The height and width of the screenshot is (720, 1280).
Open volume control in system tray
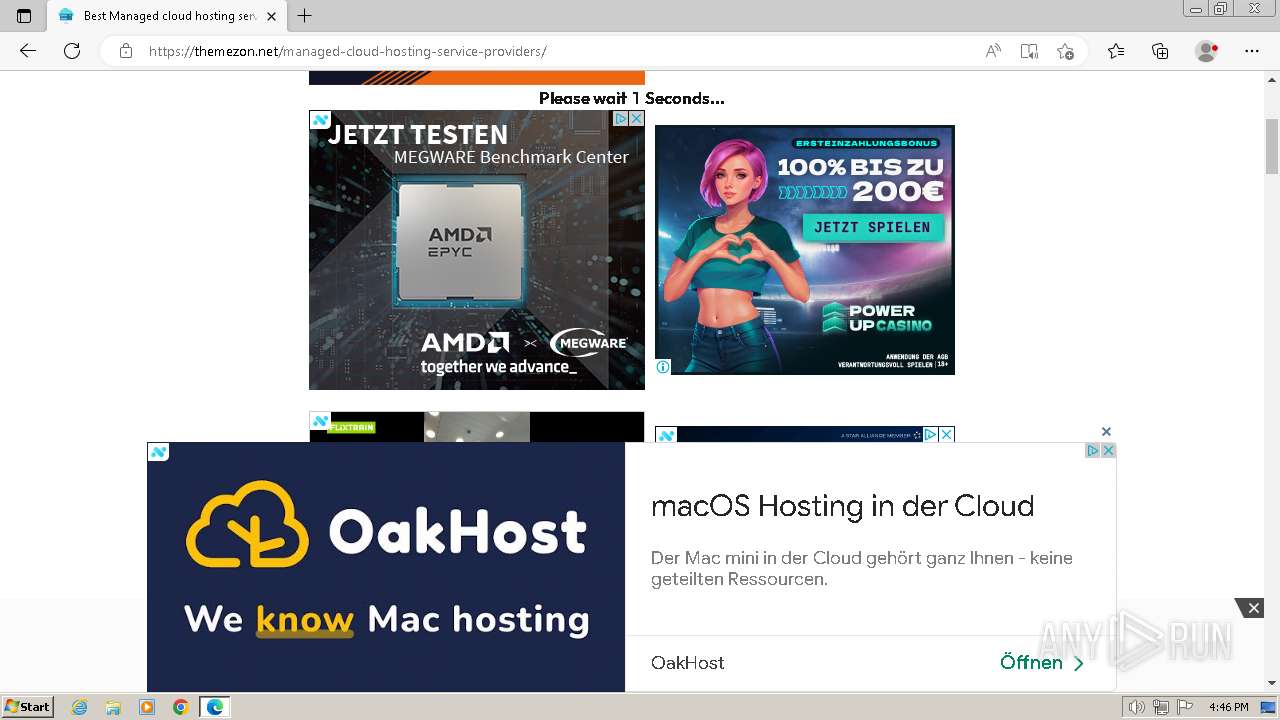[x=1137, y=707]
